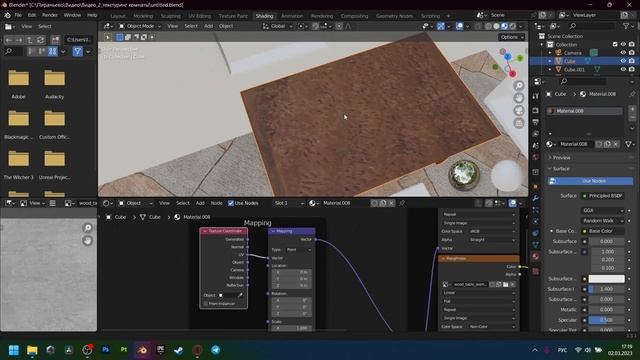
Task: Open Slot 1 material slot dropdown
Action: point(289,203)
